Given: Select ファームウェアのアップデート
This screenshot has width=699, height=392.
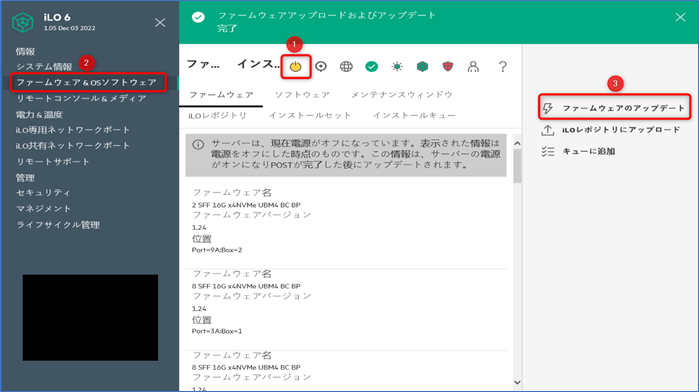Looking at the screenshot, I should click(623, 108).
